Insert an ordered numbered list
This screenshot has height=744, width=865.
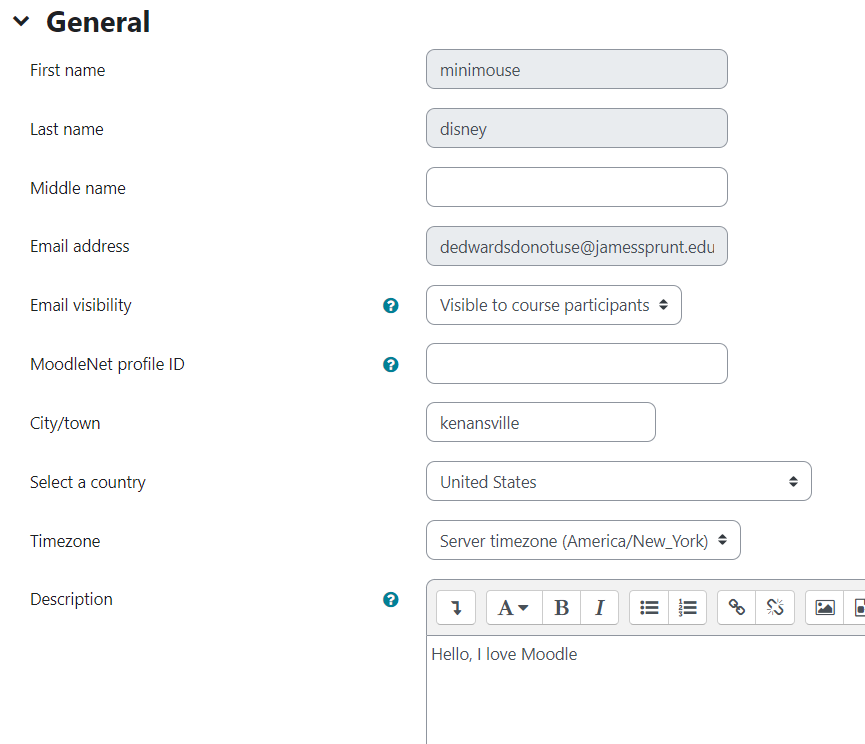point(687,608)
